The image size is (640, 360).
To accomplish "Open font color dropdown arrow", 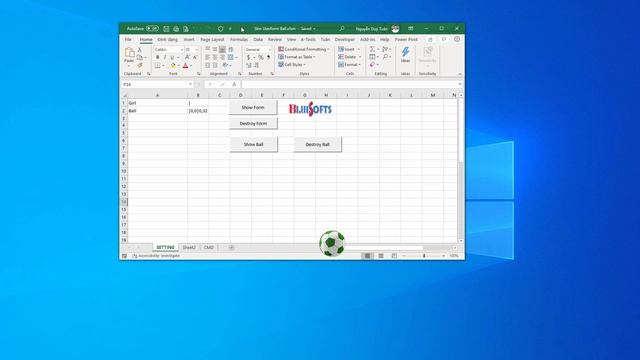I will pos(191,66).
